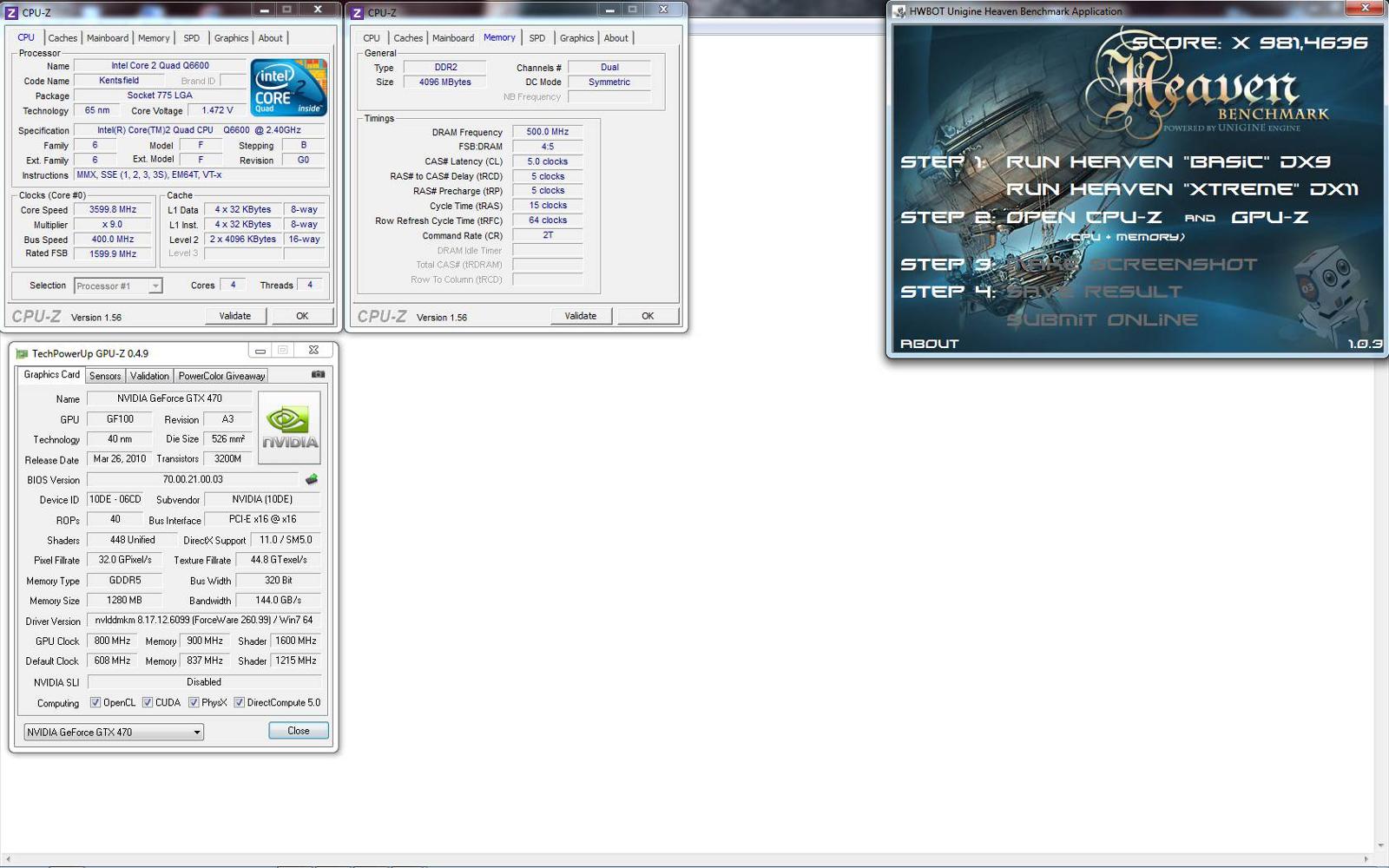Image resolution: width=1389 pixels, height=868 pixels.
Task: Click the Close button in GPU-Z
Action: [x=299, y=731]
